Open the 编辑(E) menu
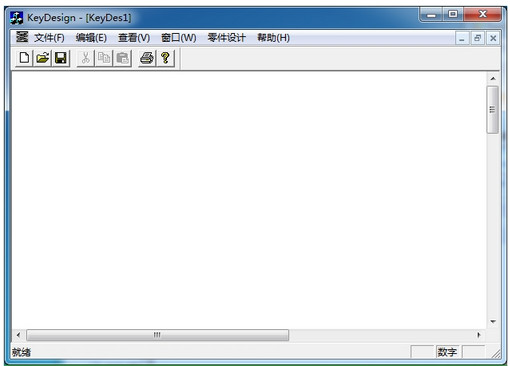The width and height of the screenshot is (510, 366). [x=91, y=38]
